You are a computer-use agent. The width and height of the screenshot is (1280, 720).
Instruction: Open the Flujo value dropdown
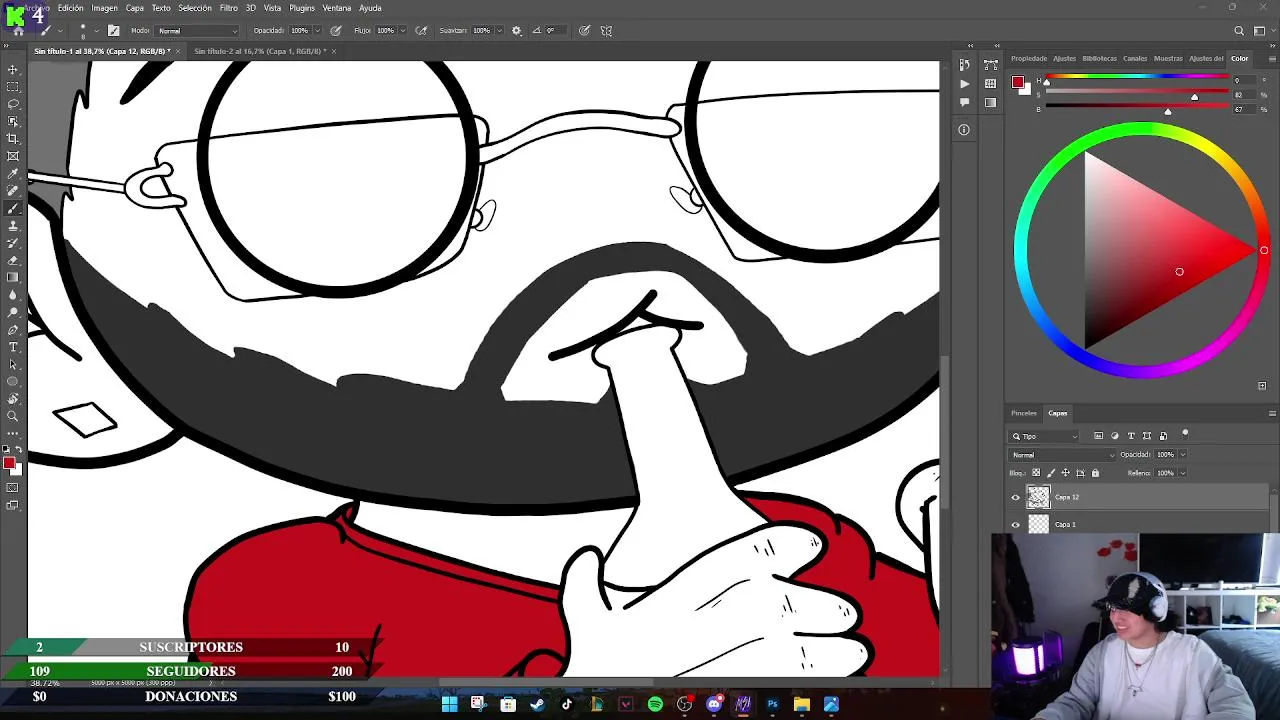403,31
